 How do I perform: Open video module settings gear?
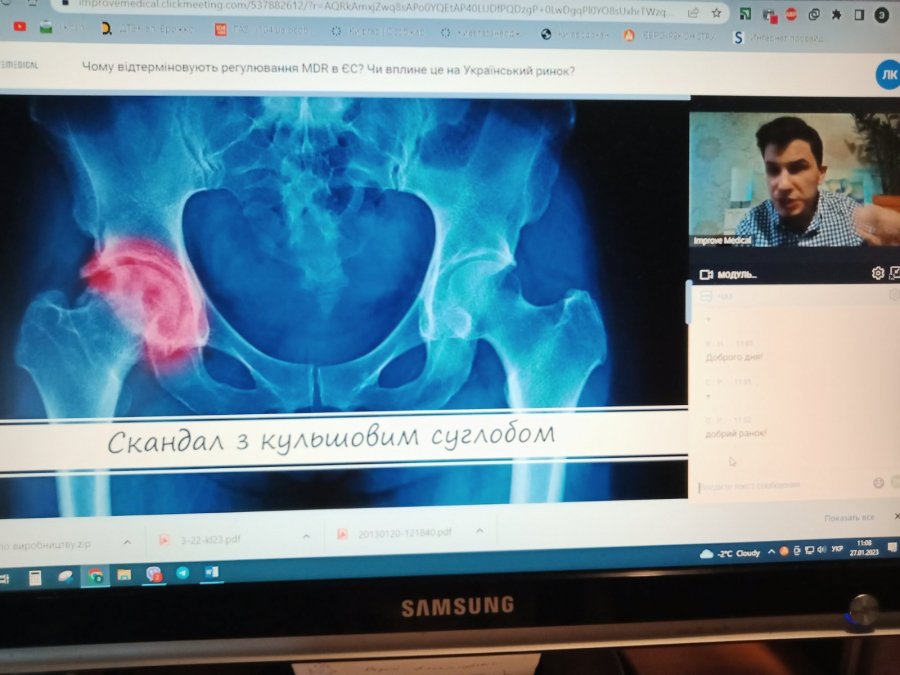(877, 273)
